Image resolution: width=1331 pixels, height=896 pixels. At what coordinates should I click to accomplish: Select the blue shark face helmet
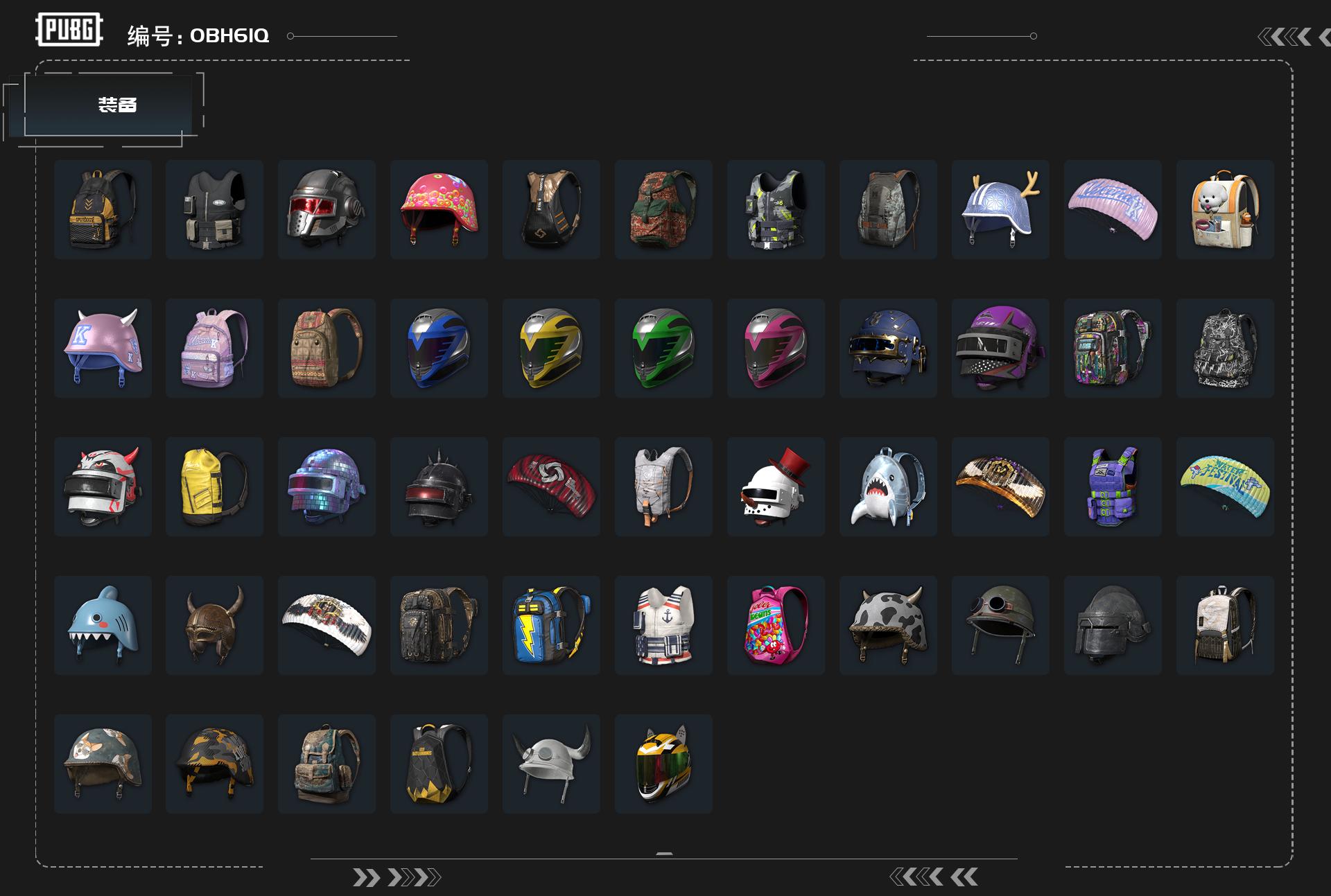coord(103,625)
